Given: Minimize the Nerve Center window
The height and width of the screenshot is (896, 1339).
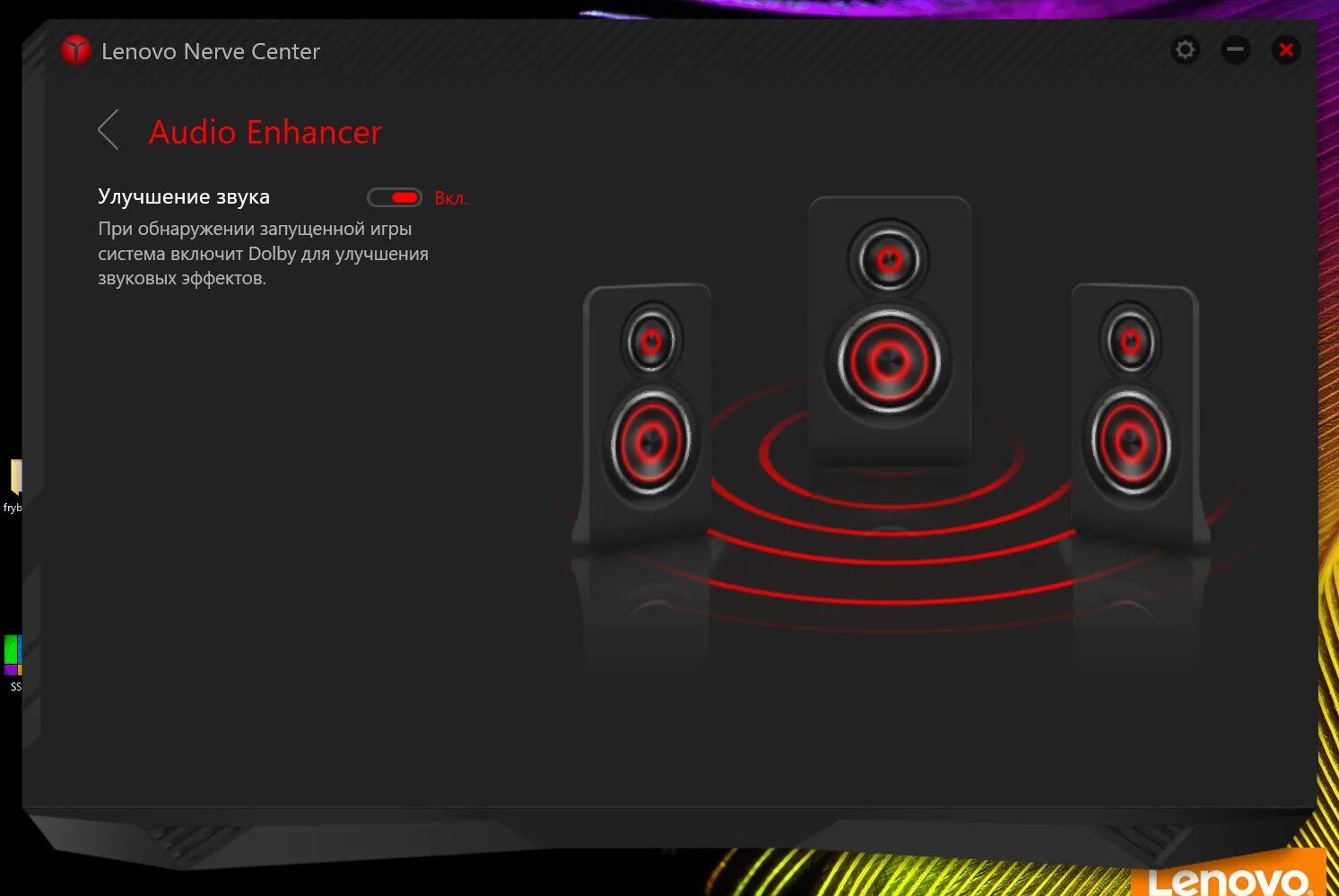Looking at the screenshot, I should point(1235,50).
